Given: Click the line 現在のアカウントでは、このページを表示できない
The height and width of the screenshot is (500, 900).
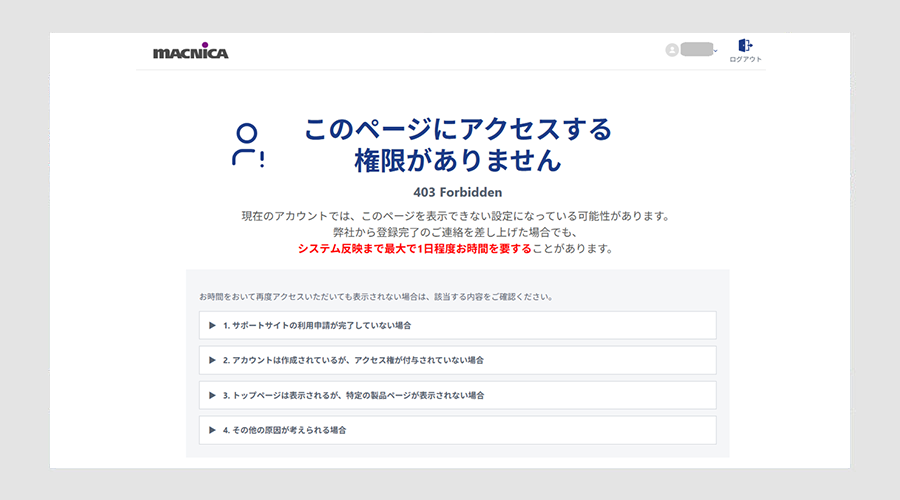Looking at the screenshot, I should pos(456,216).
